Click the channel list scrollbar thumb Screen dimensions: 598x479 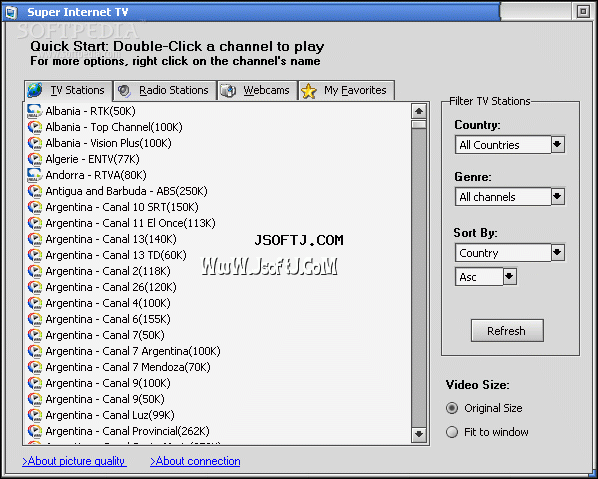[x=419, y=125]
